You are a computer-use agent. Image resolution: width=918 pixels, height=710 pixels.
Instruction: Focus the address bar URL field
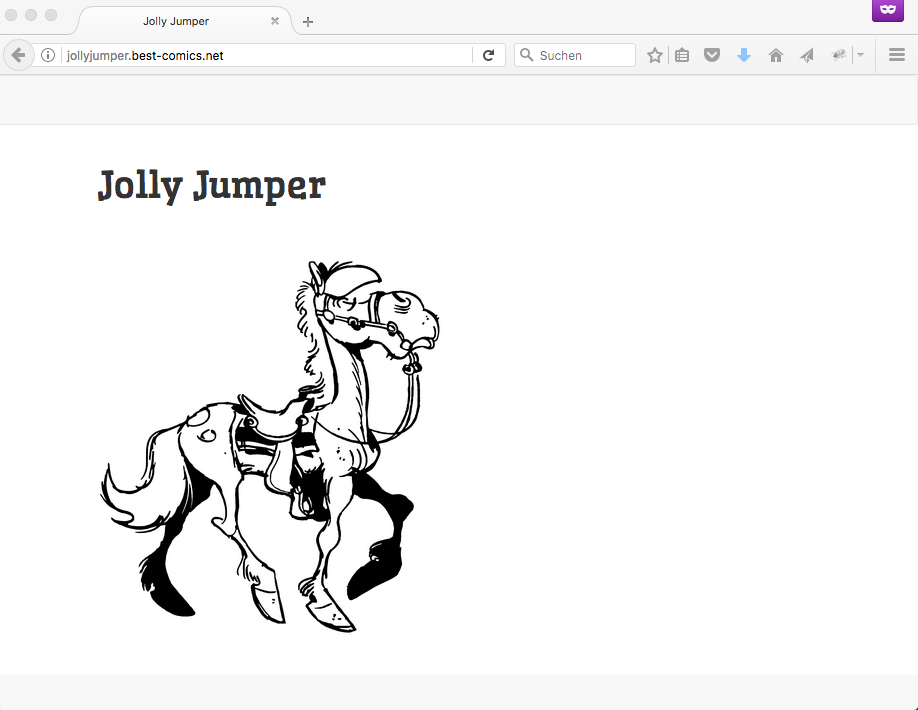point(266,56)
